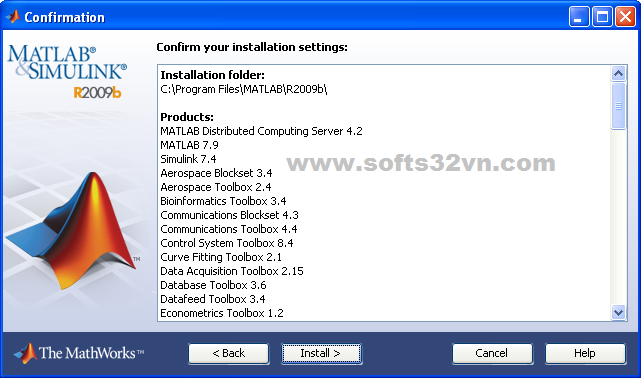
Task: Close the Confirmation window
Action: pyautogui.click(x=625, y=17)
